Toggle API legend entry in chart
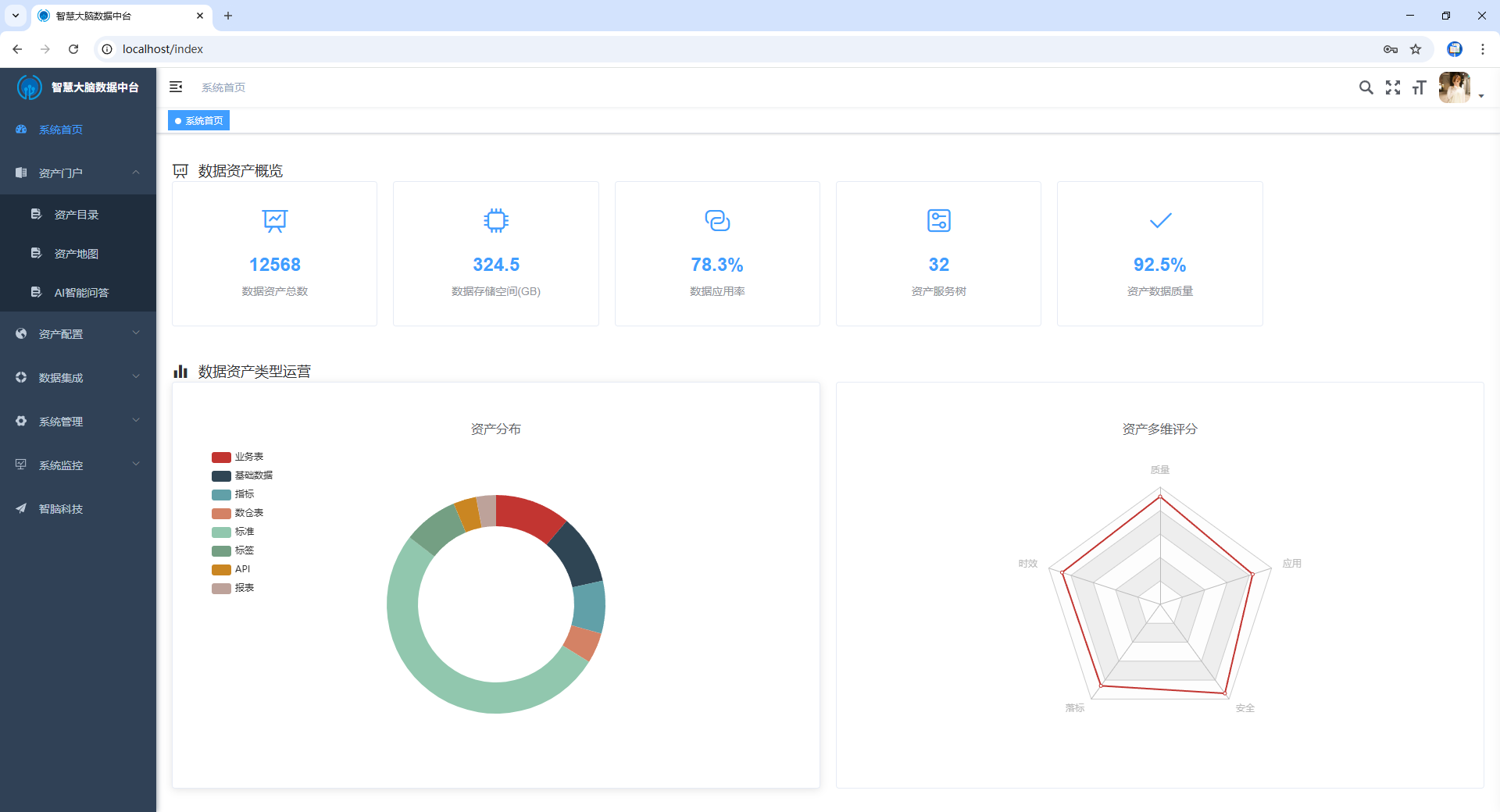1500x812 pixels. 231,569
